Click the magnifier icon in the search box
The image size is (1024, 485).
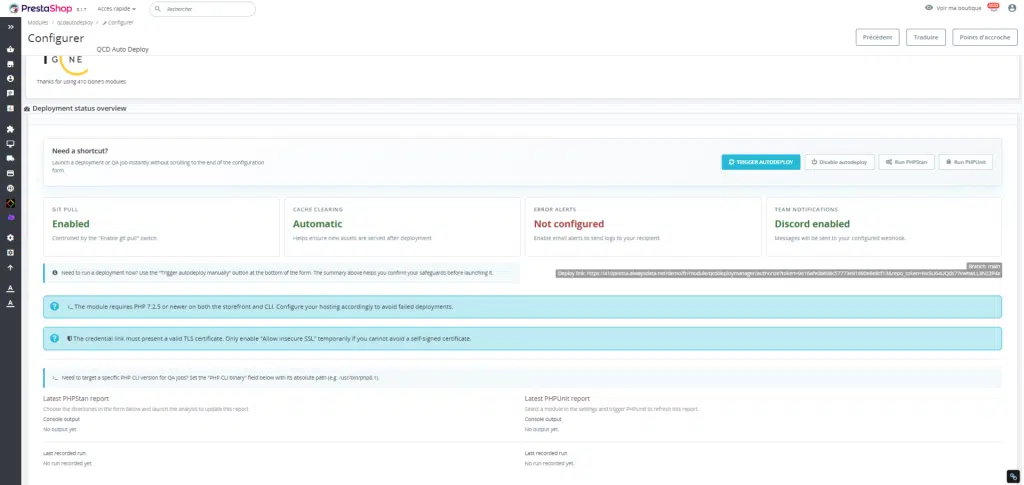click(x=158, y=9)
